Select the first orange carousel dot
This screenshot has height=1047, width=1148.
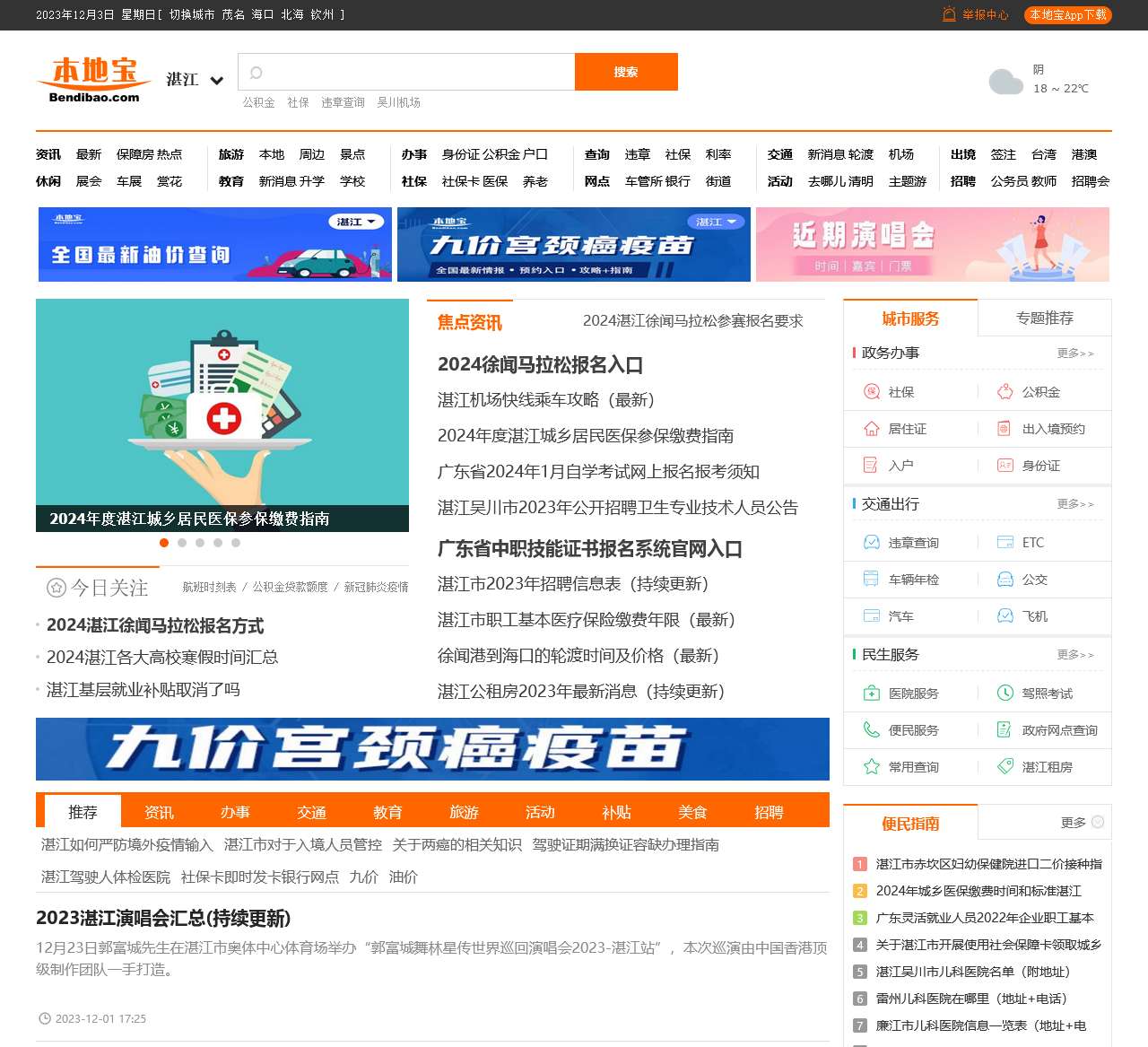(164, 543)
